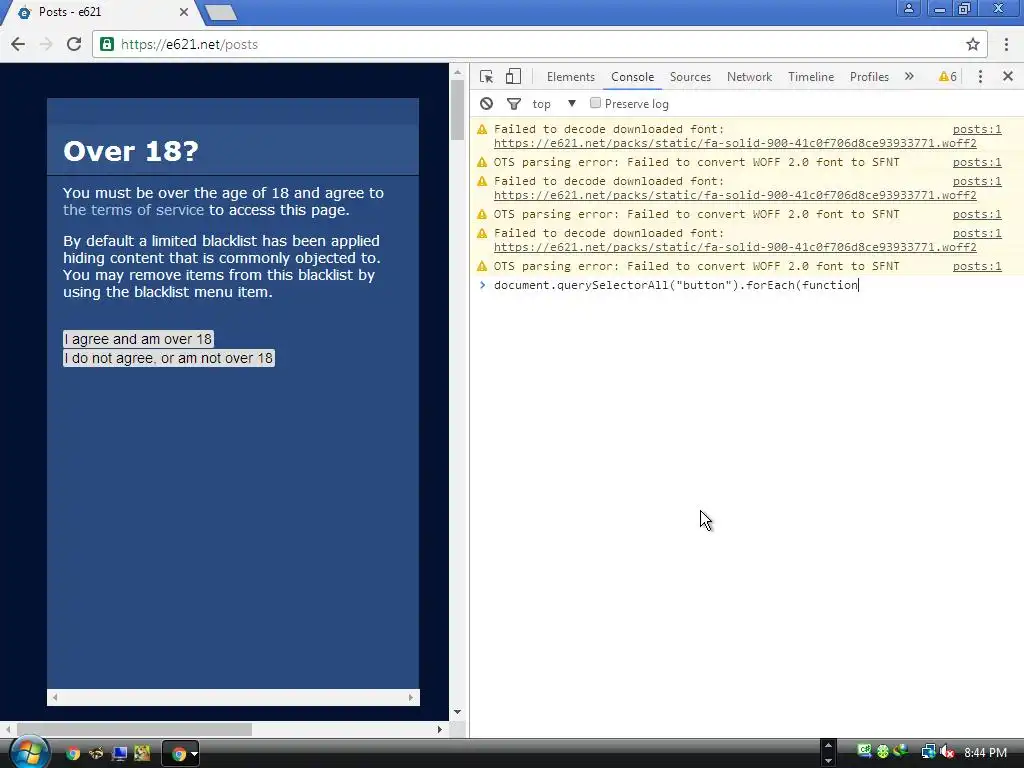Click the page horizontal scrollbar thumb
1024x768 pixels.
[x=134, y=729]
